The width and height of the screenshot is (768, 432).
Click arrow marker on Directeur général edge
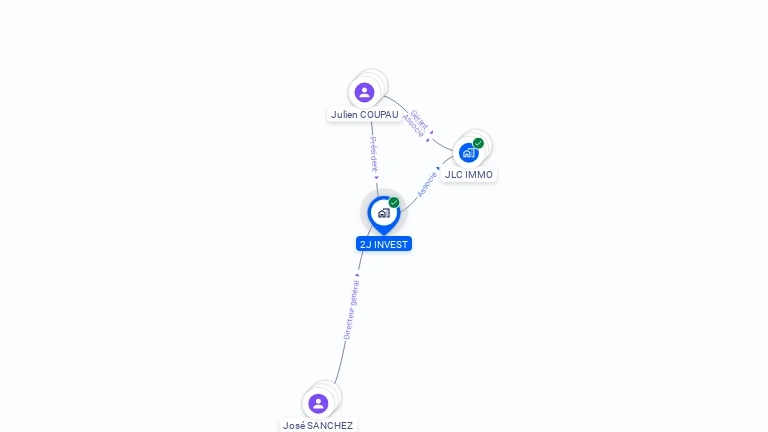[357, 275]
